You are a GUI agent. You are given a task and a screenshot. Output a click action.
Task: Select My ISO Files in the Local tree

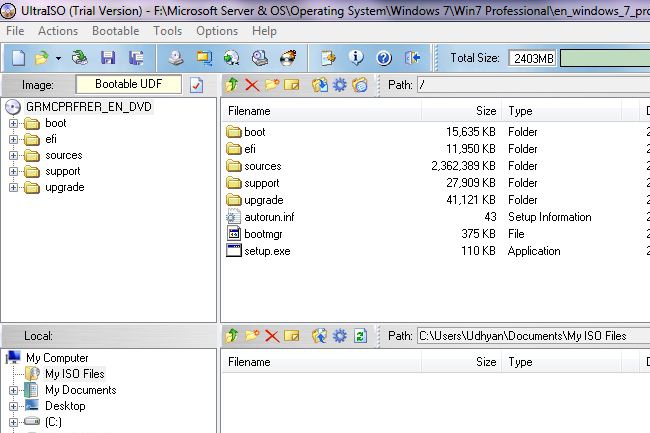pyautogui.click(x=75, y=374)
